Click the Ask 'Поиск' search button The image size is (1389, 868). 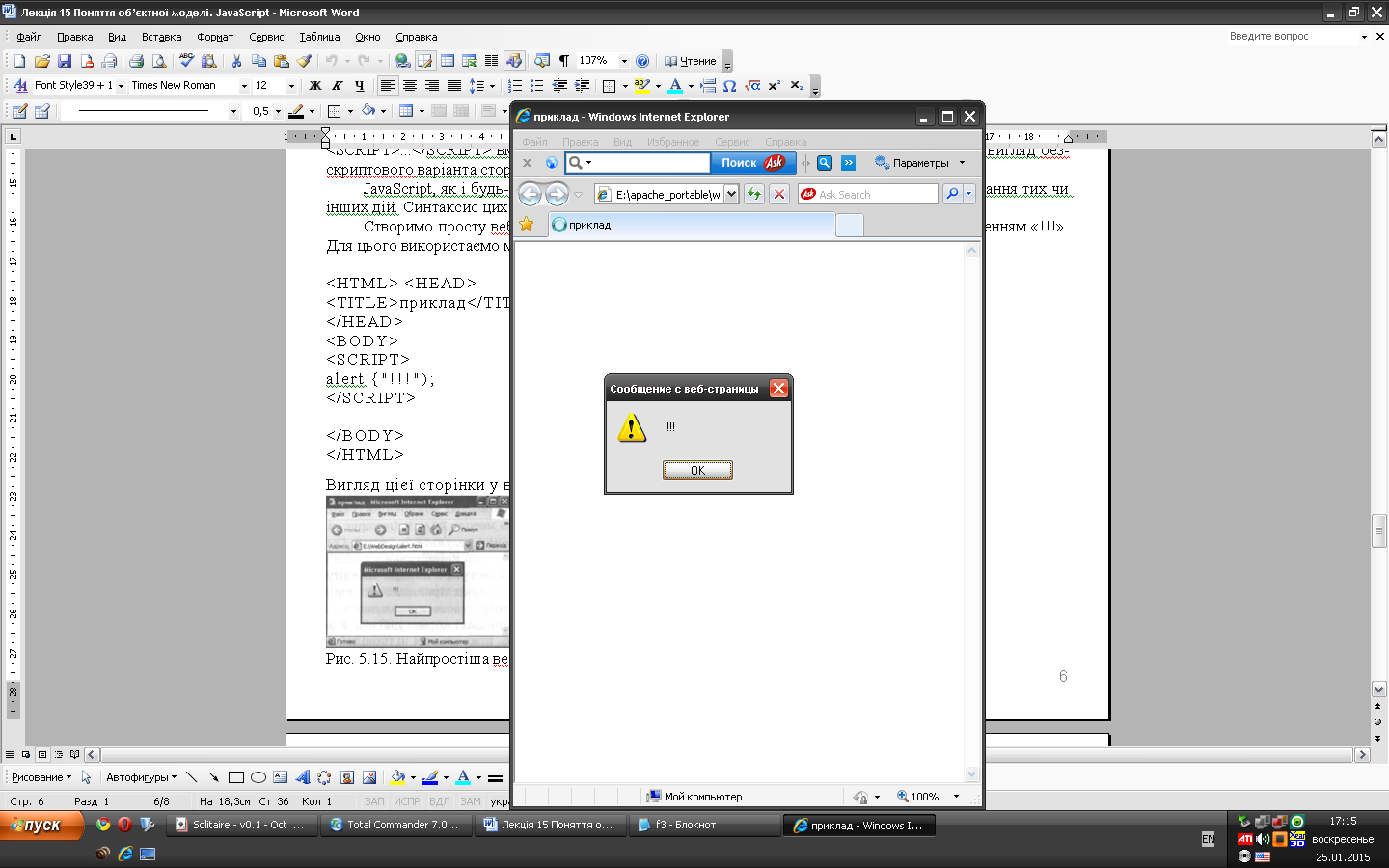(x=751, y=163)
